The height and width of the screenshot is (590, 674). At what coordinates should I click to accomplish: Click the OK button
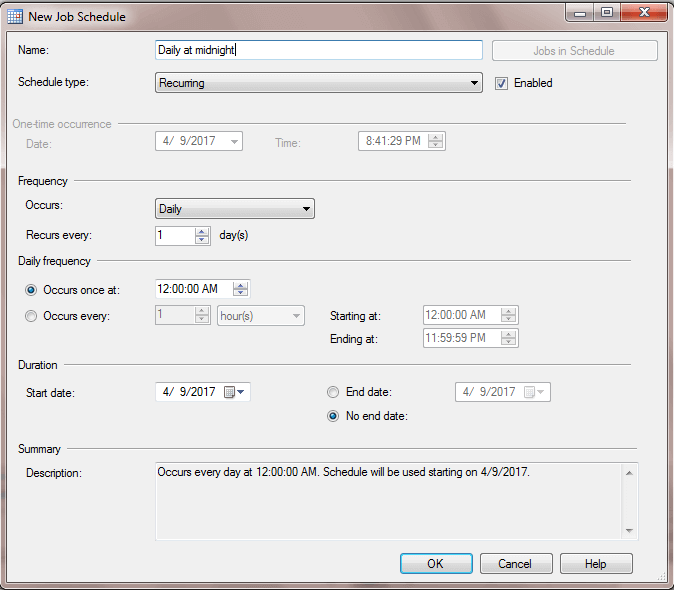(x=436, y=563)
